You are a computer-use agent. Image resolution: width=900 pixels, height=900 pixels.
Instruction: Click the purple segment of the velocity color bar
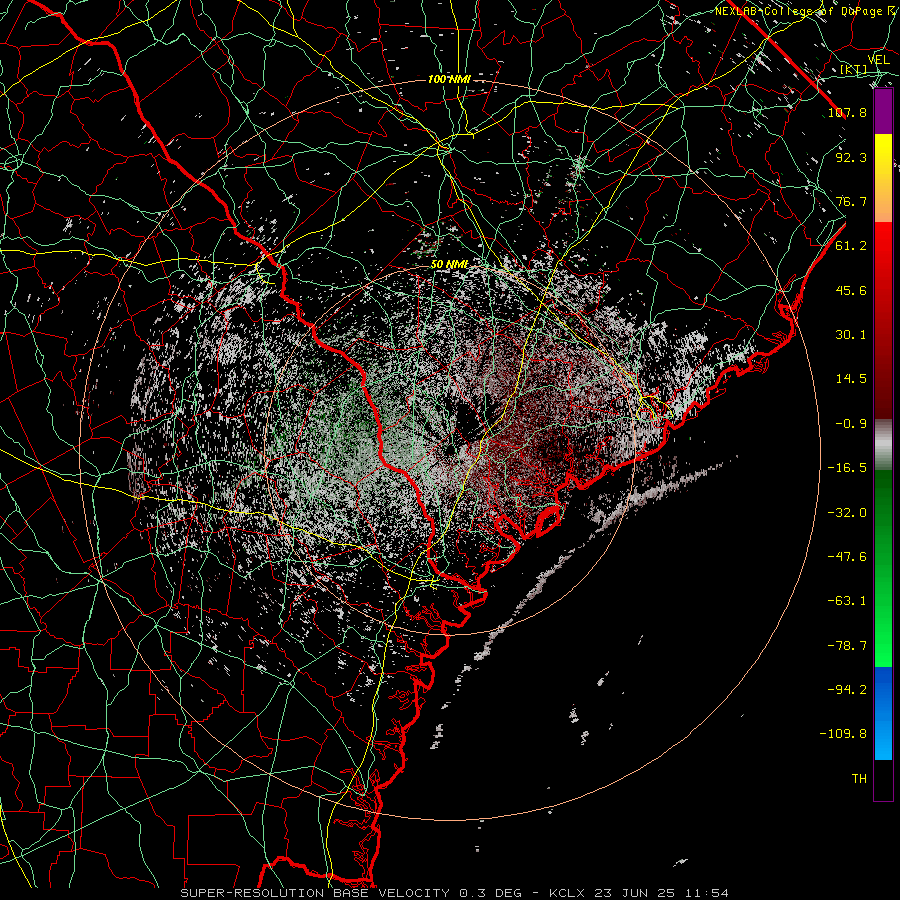pyautogui.click(x=883, y=112)
